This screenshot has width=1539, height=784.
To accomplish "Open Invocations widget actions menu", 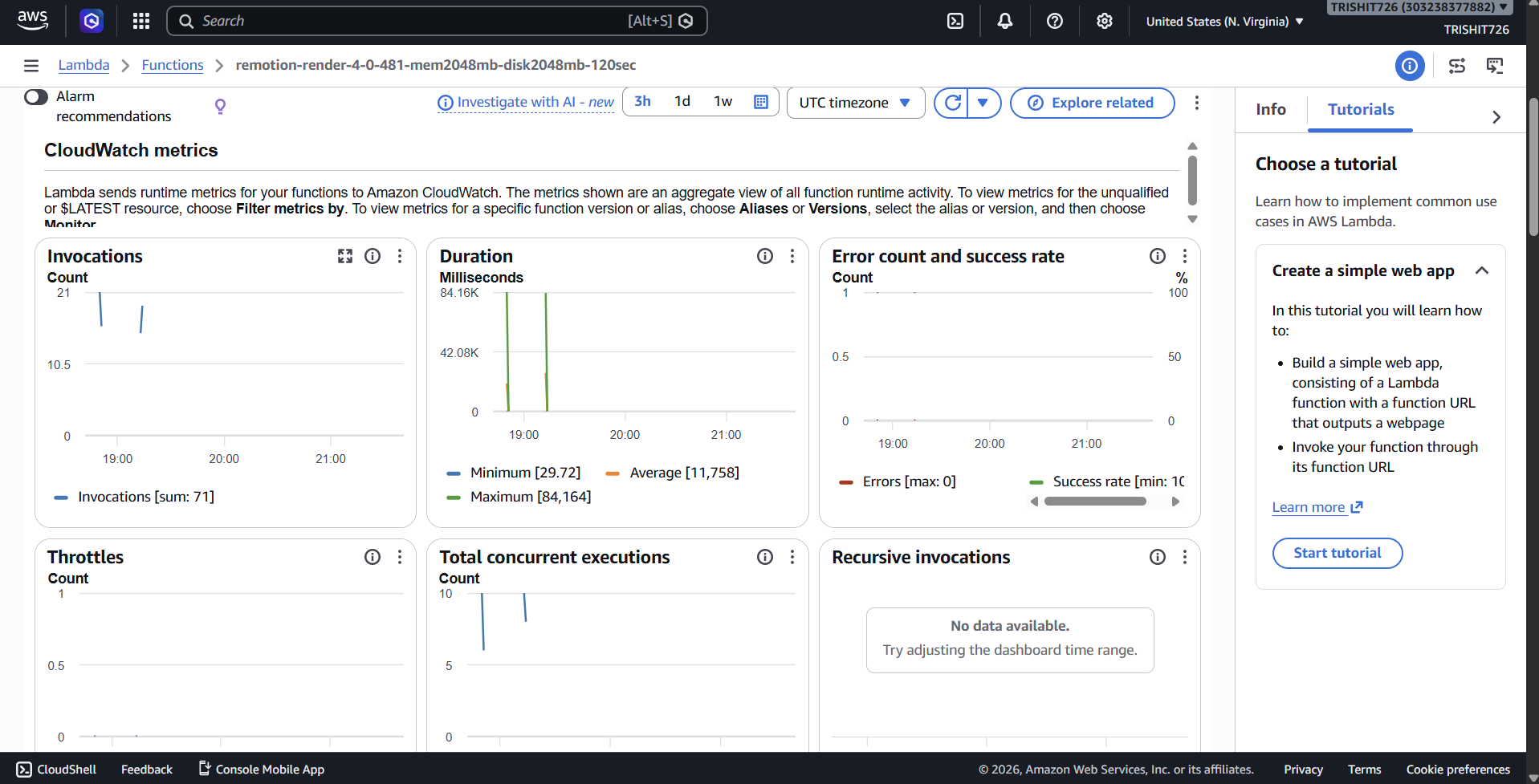I will point(400,256).
